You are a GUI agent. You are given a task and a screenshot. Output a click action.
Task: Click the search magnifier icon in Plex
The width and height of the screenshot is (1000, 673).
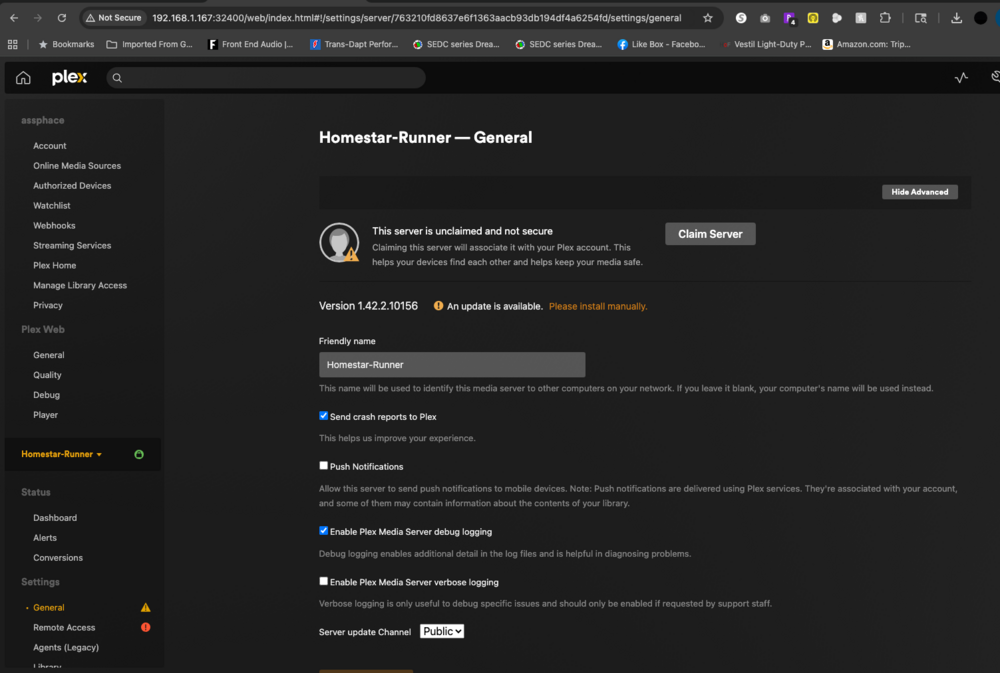117,78
